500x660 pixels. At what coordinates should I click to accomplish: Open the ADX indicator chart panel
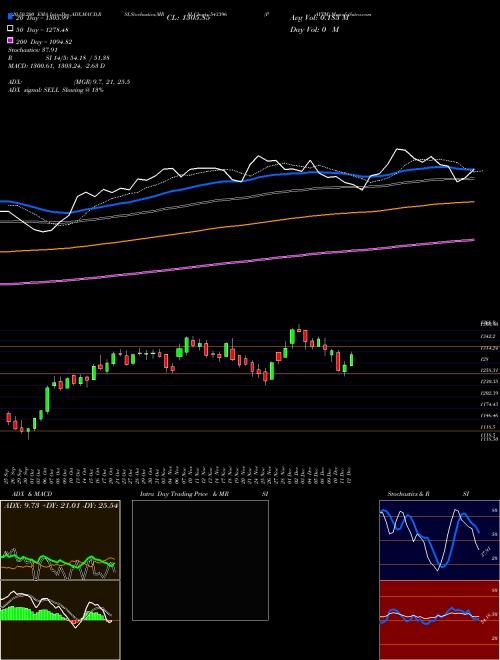[x=60, y=540]
